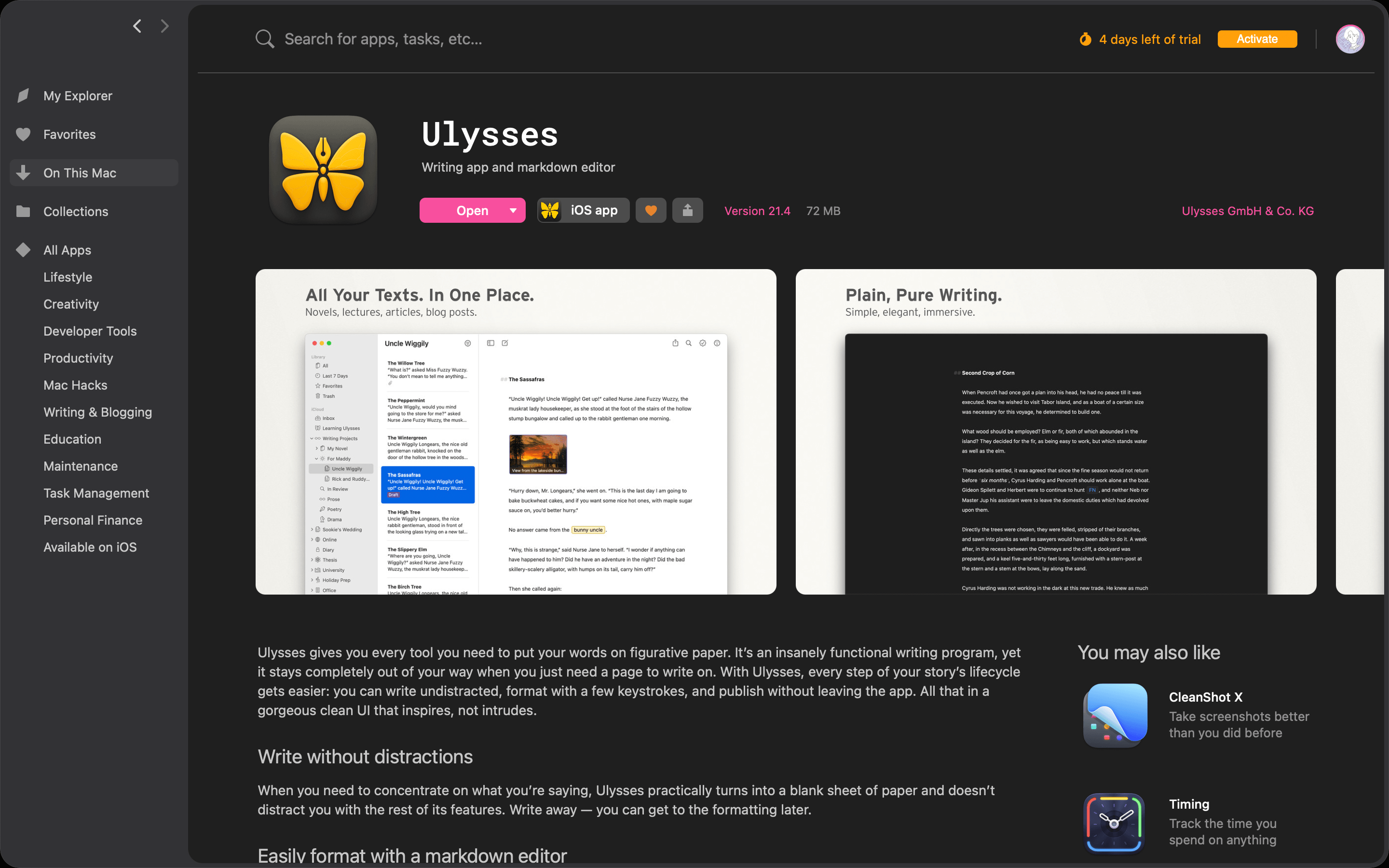The width and height of the screenshot is (1389, 868).
Task: Click the Write without distractions heading
Action: pyautogui.click(x=365, y=756)
